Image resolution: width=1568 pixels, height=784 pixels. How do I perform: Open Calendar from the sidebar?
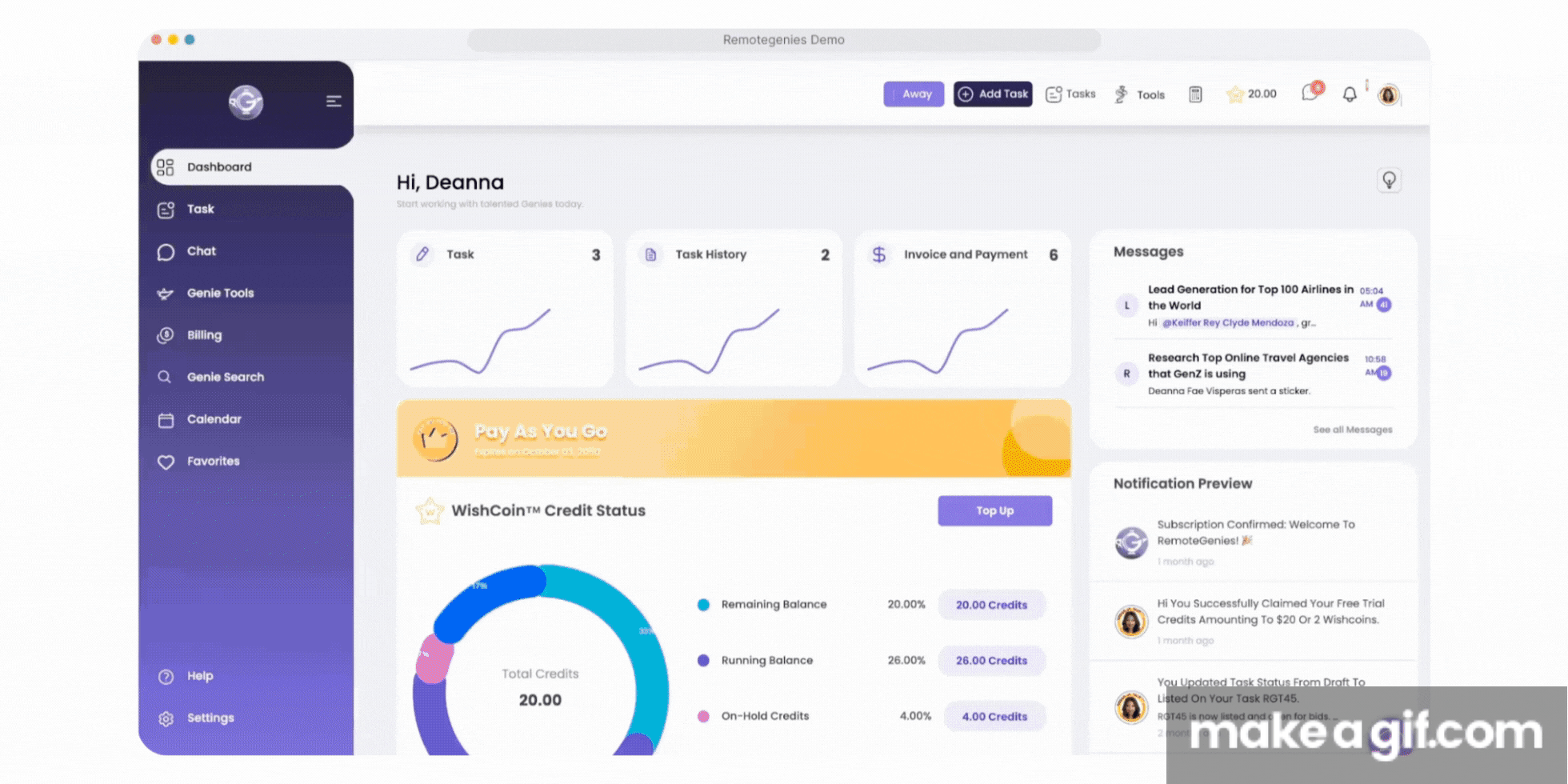click(x=214, y=419)
